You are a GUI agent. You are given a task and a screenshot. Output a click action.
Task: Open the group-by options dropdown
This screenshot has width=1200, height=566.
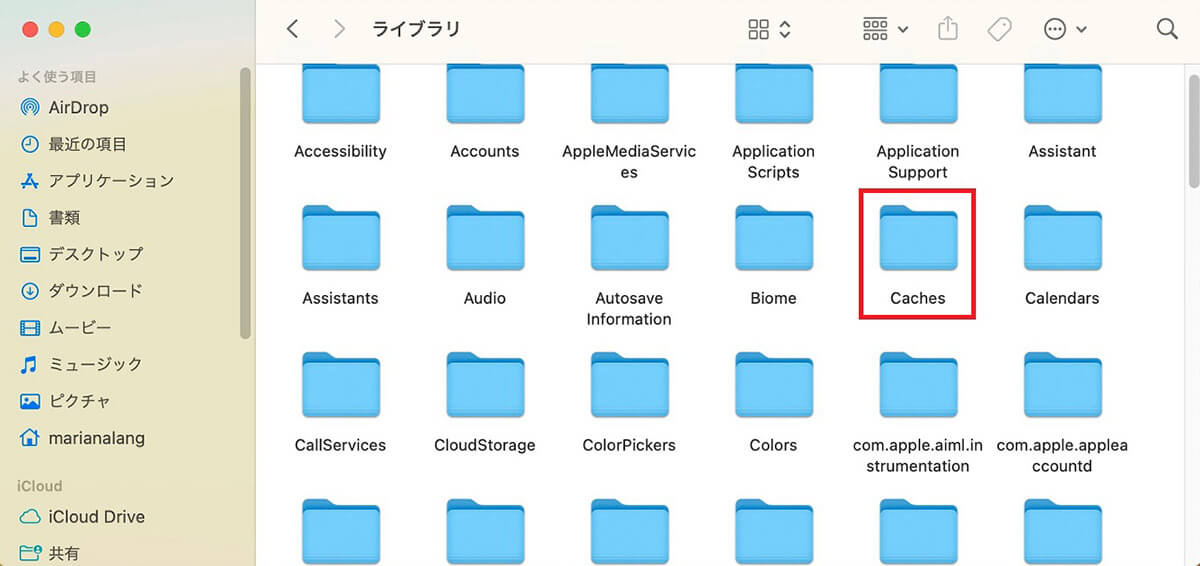[x=885, y=29]
